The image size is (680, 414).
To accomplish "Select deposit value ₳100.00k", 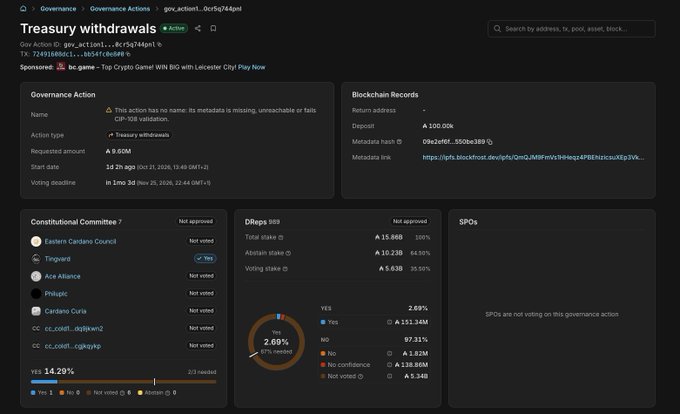I will 438,126.
